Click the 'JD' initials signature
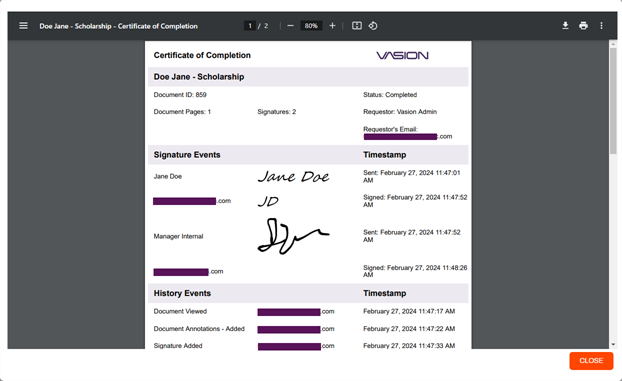The height and width of the screenshot is (381, 622). coord(268,202)
